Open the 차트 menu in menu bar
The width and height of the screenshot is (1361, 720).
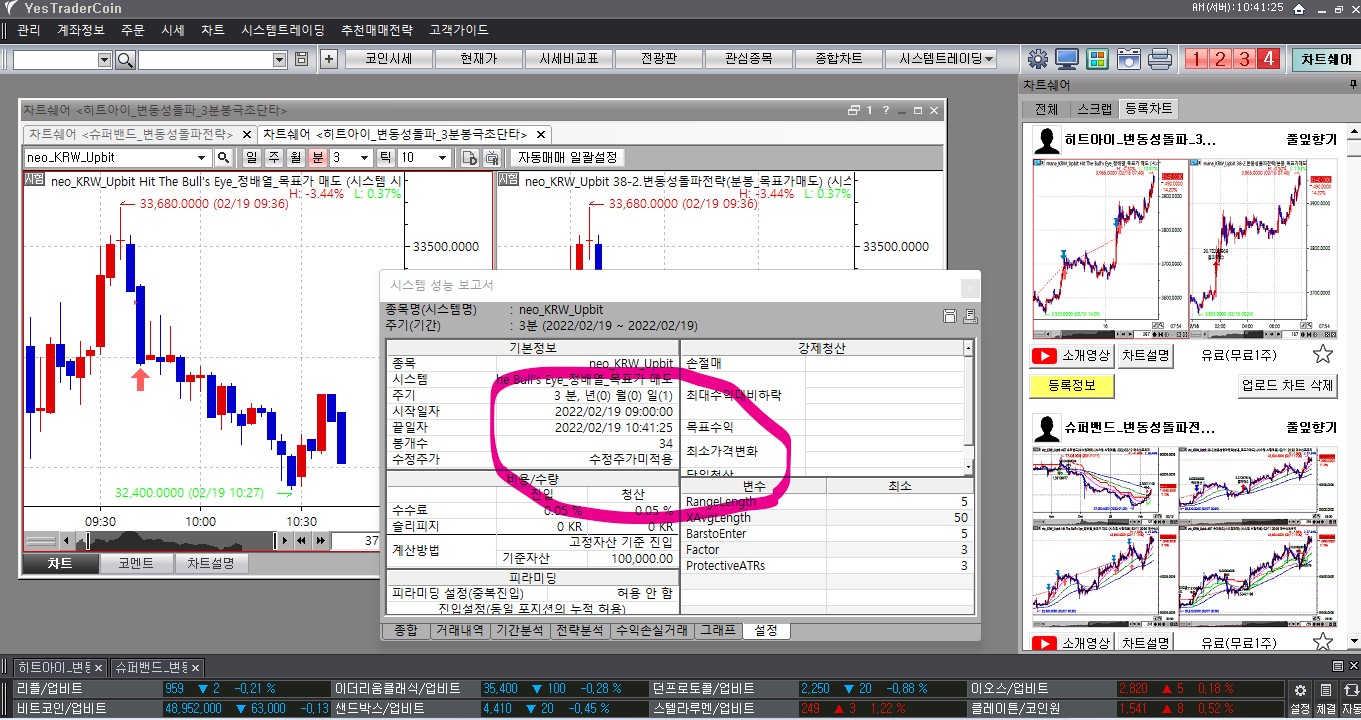(x=212, y=30)
